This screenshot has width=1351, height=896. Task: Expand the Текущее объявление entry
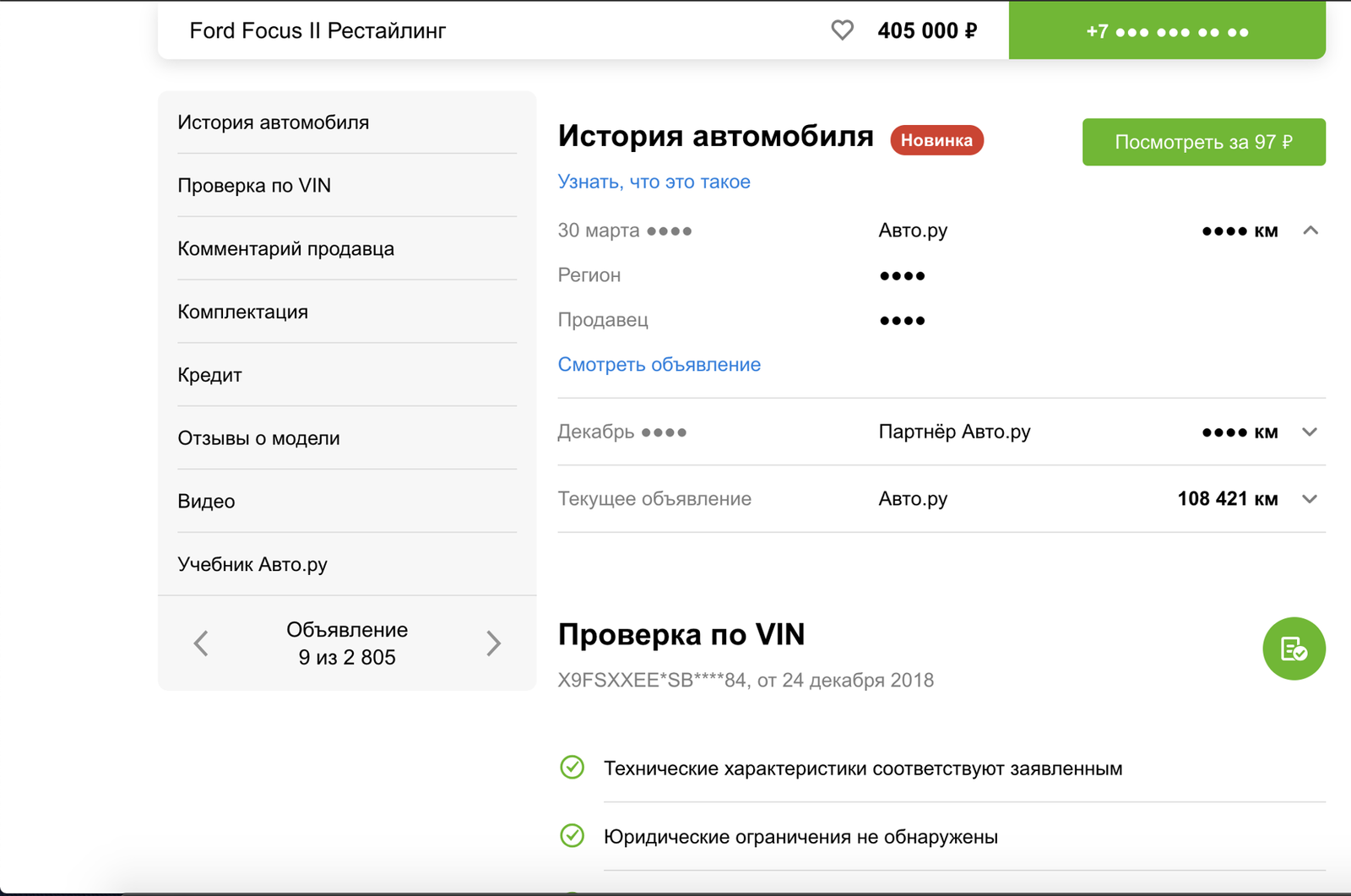1310,498
